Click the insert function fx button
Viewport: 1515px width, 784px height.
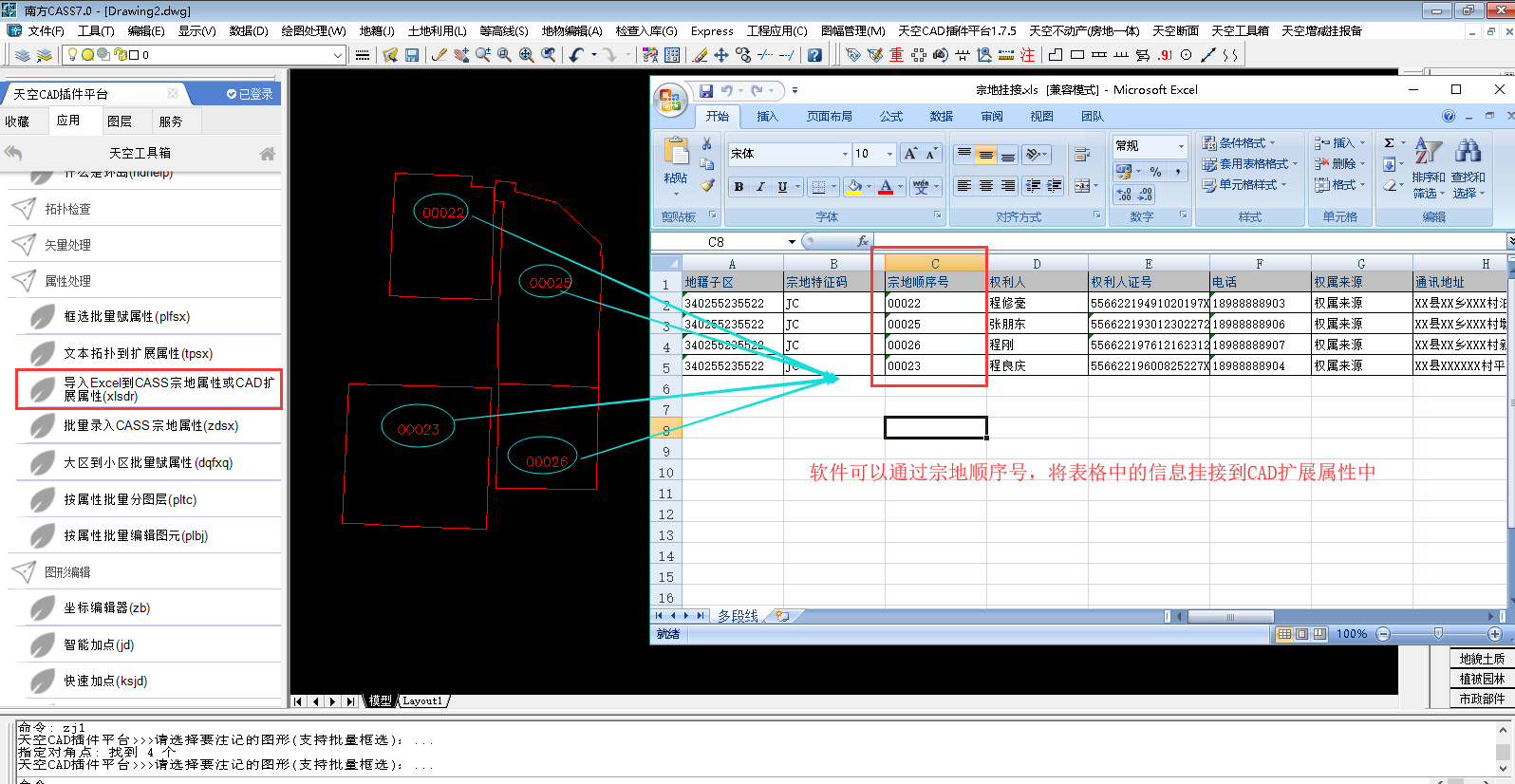point(862,241)
